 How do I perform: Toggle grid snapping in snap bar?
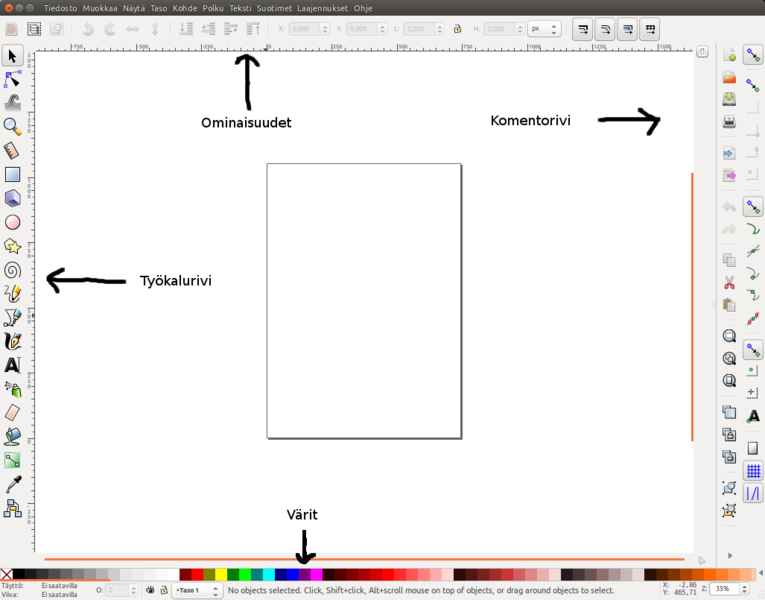click(754, 471)
